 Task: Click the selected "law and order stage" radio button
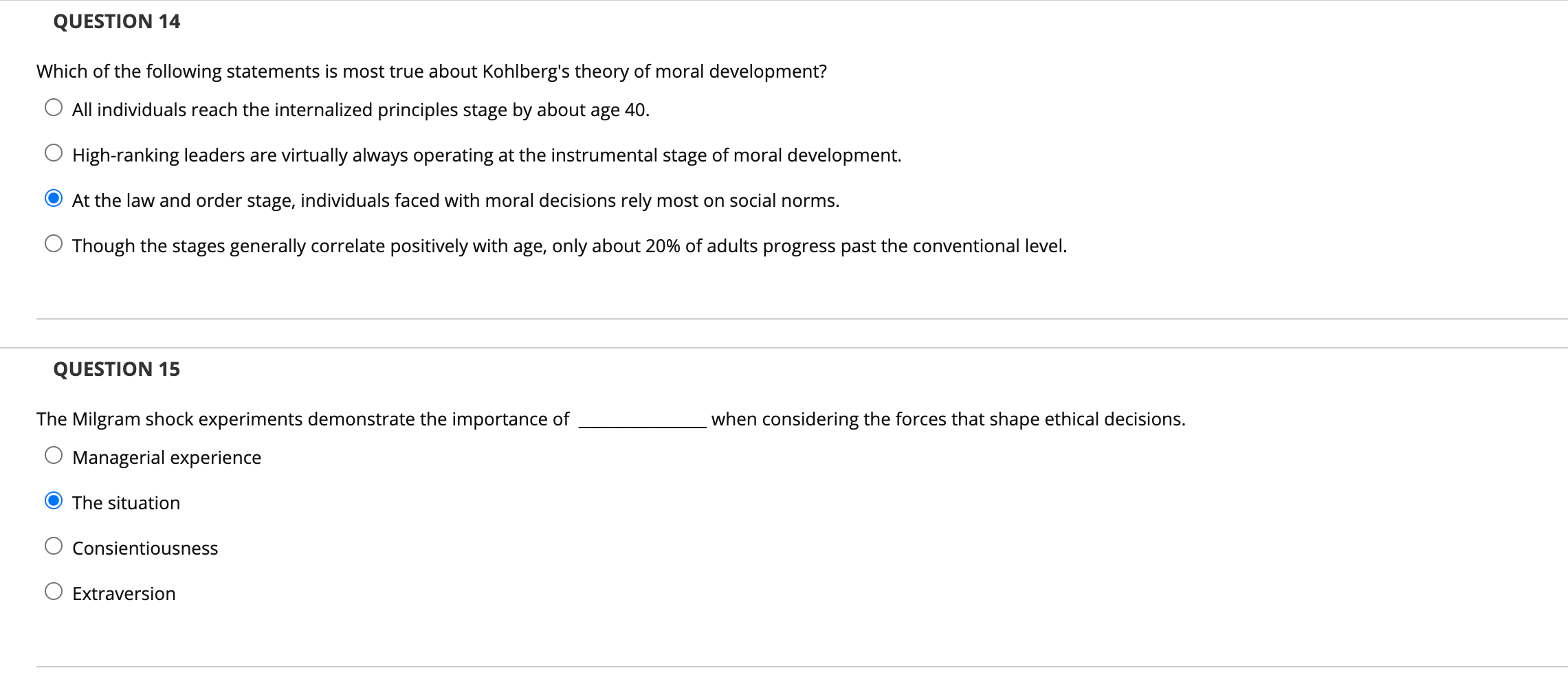pos(54,197)
